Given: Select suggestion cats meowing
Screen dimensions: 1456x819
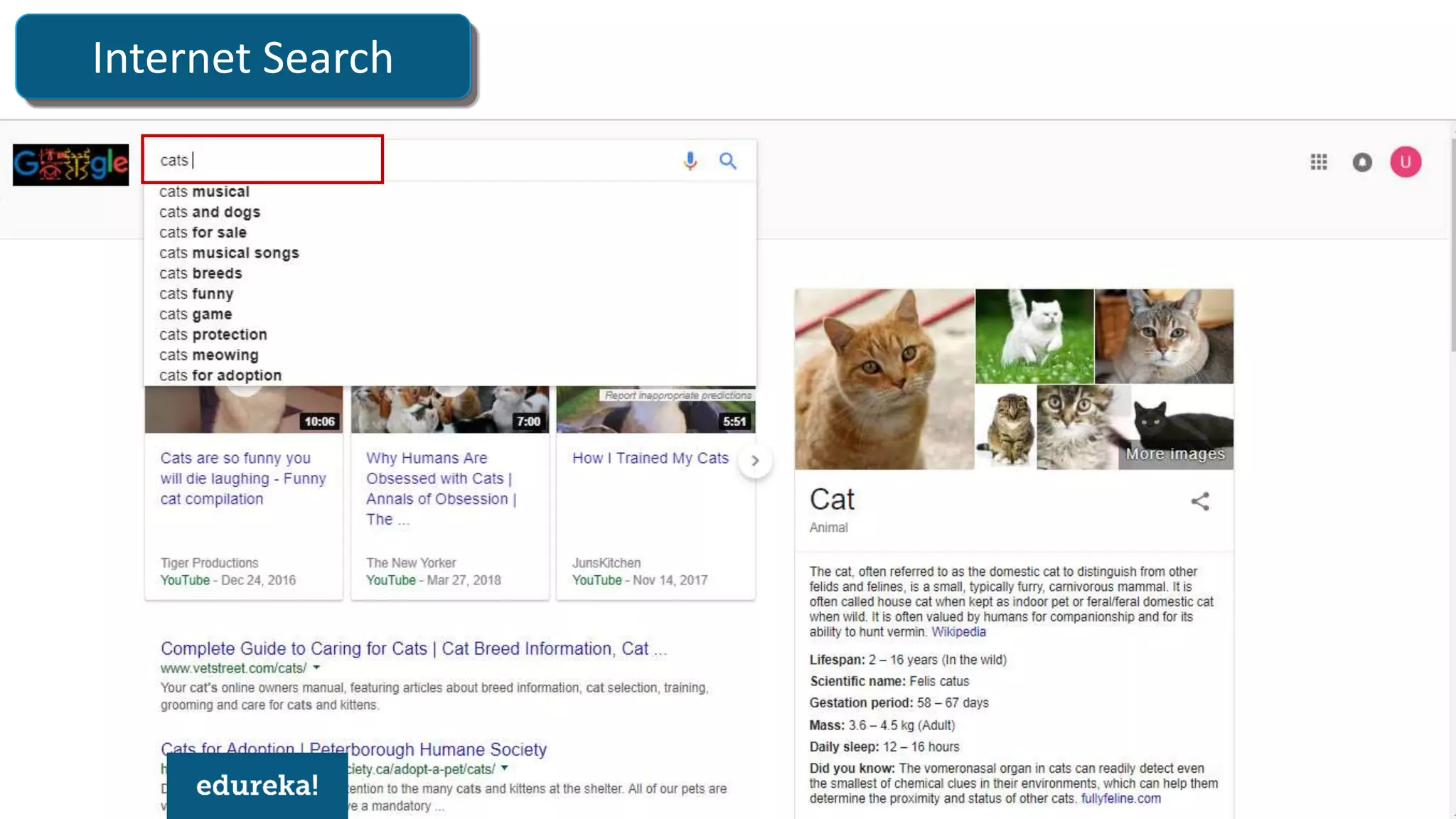Looking at the screenshot, I should tap(209, 355).
